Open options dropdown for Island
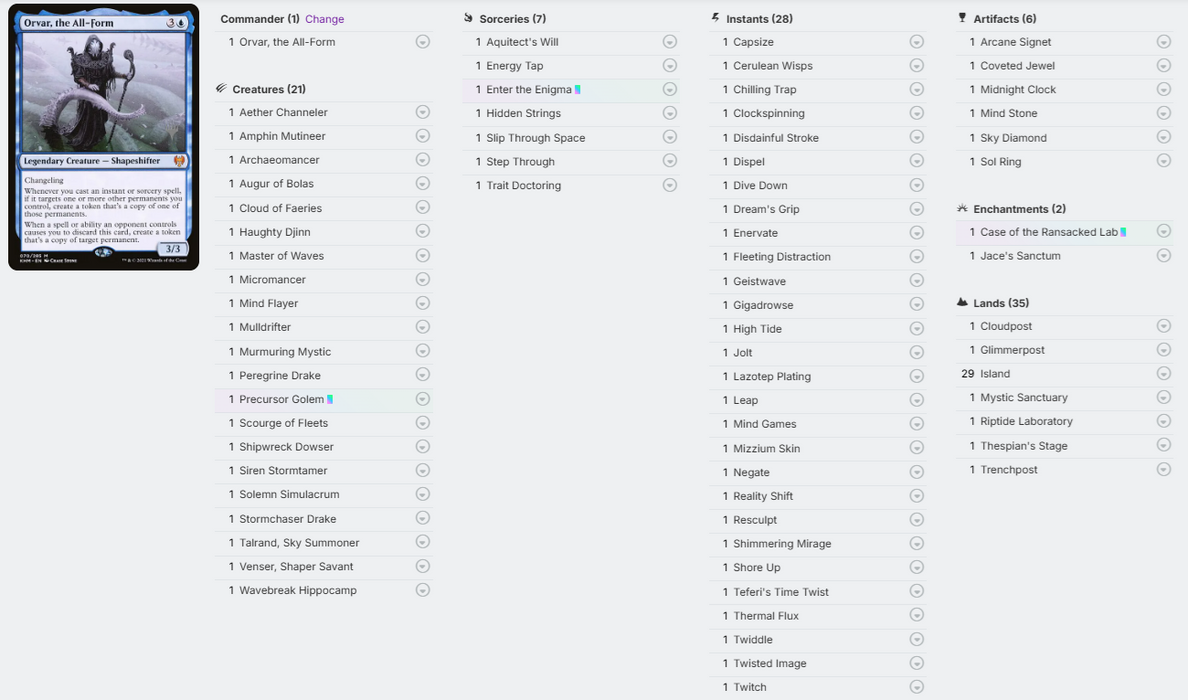This screenshot has width=1188, height=700. point(1164,373)
